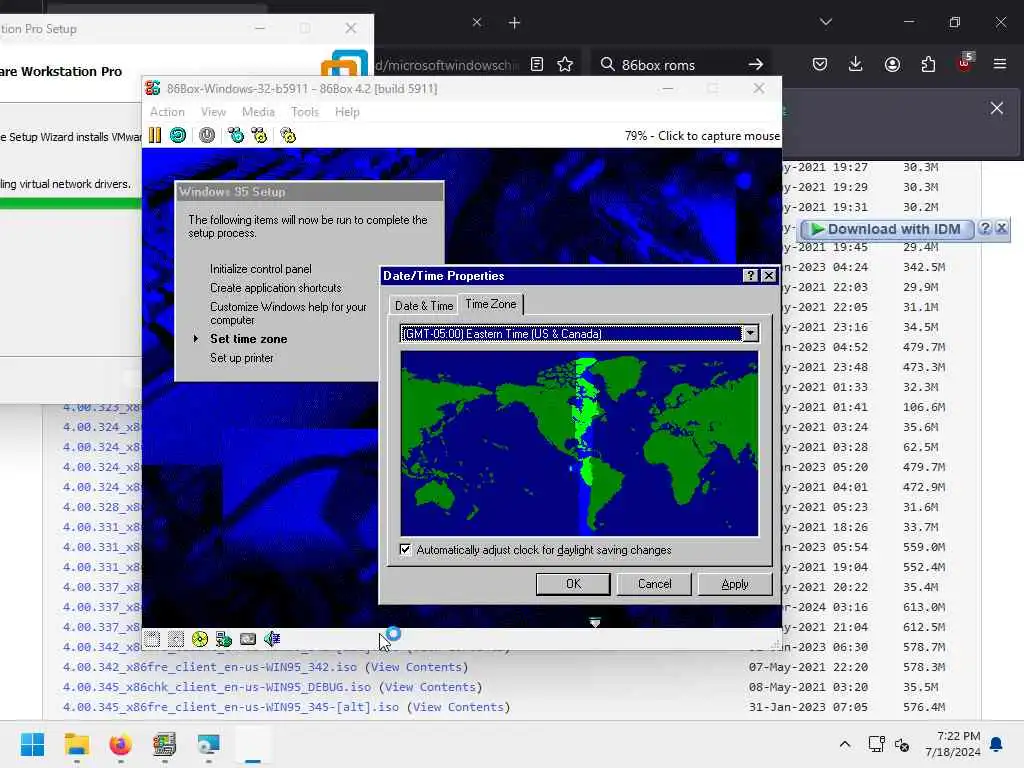
Task: Click the time zone world map
Action: pos(579,443)
